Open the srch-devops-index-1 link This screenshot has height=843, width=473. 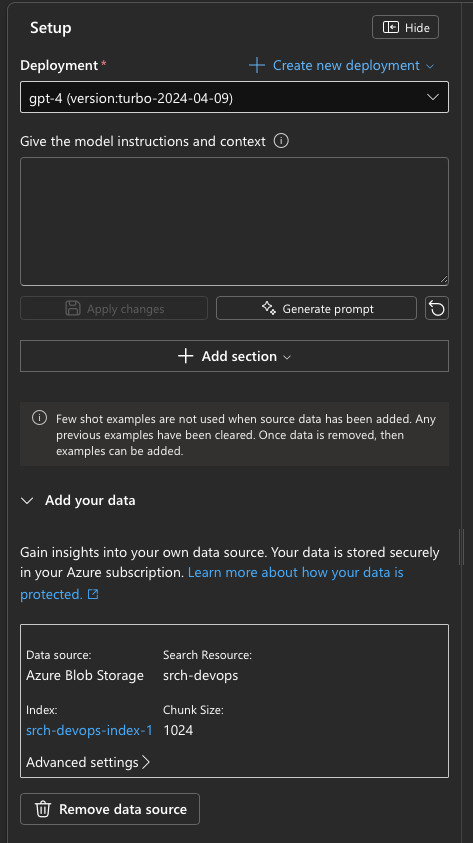pyautogui.click(x=89, y=730)
